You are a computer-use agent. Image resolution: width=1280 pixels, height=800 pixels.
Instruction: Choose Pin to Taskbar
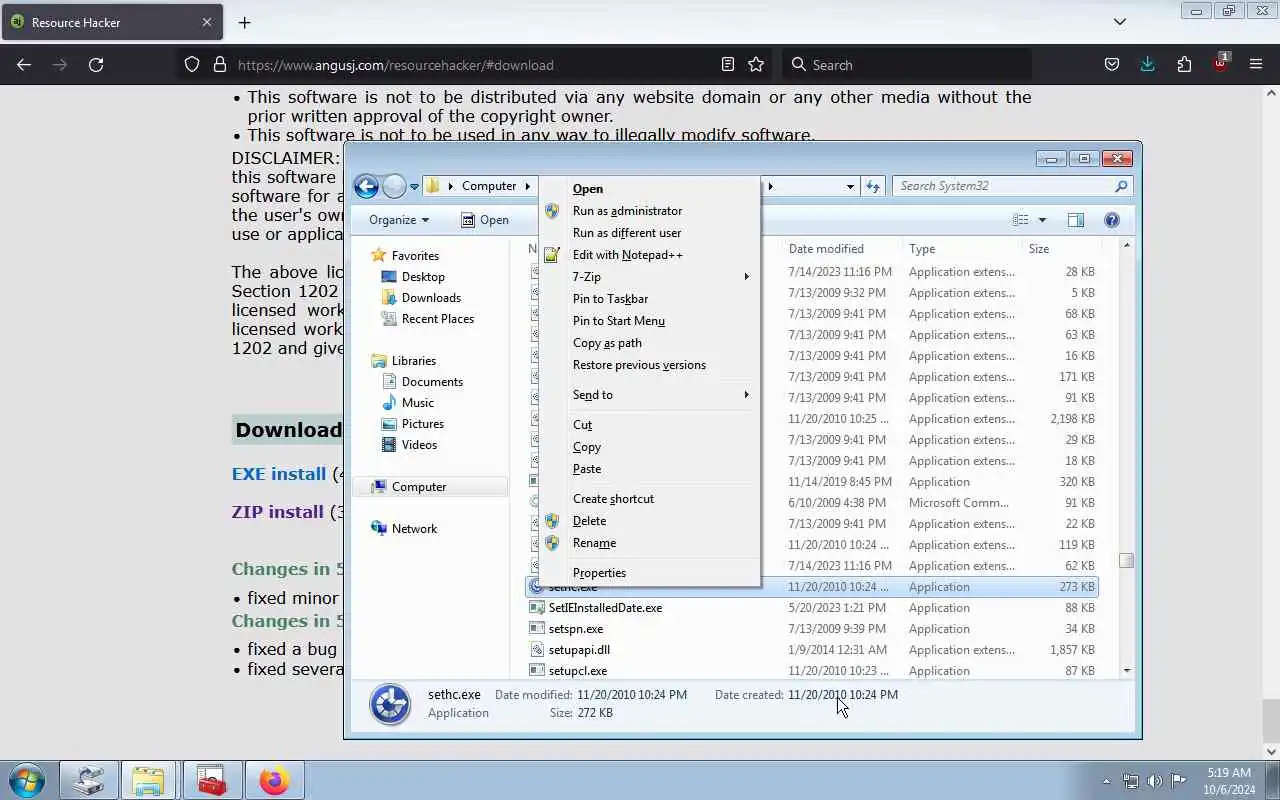click(650, 299)
